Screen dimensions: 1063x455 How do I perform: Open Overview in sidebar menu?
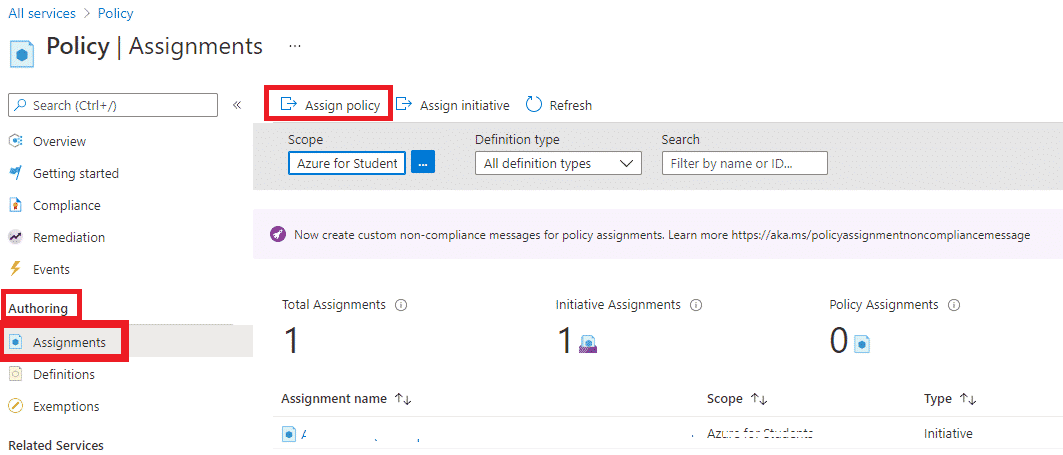point(60,141)
